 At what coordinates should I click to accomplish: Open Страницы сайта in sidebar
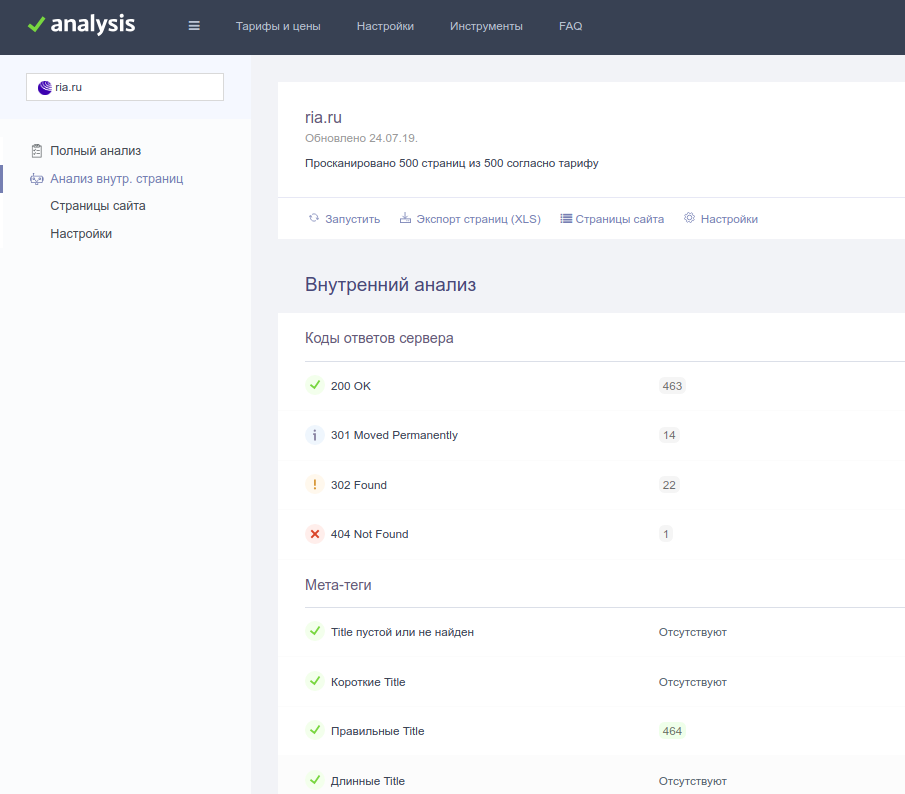(x=98, y=206)
